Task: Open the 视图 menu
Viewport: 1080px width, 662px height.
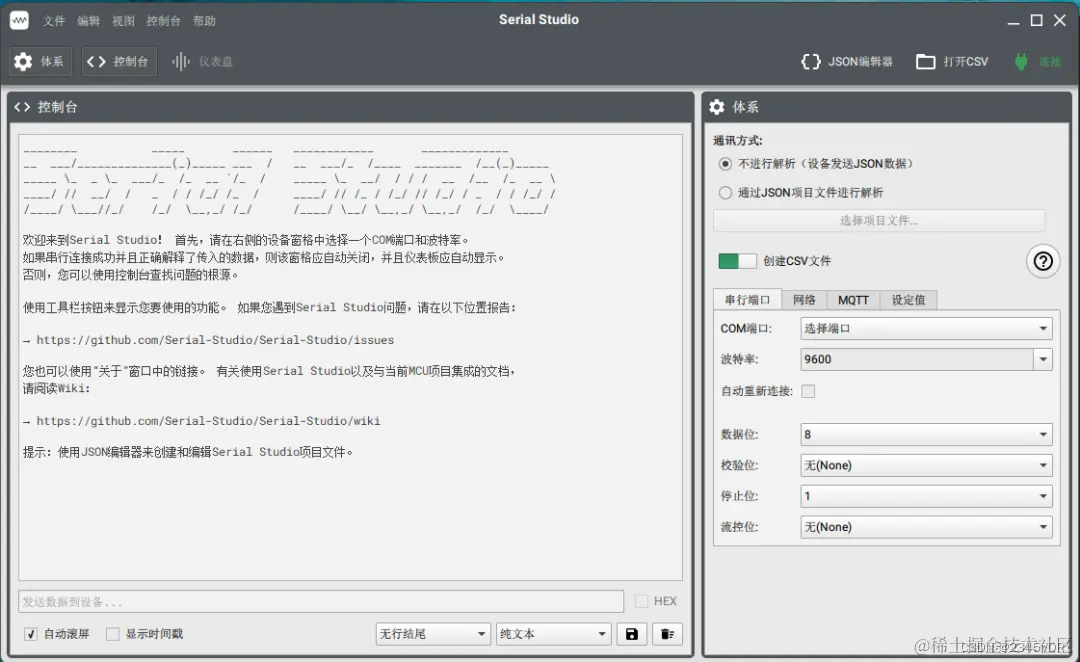Action: coord(123,21)
